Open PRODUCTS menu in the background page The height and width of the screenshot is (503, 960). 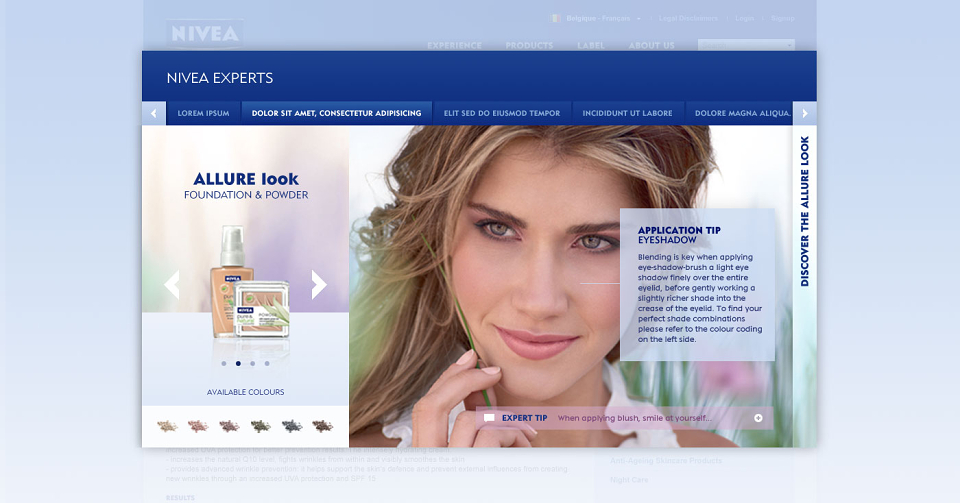pos(529,45)
